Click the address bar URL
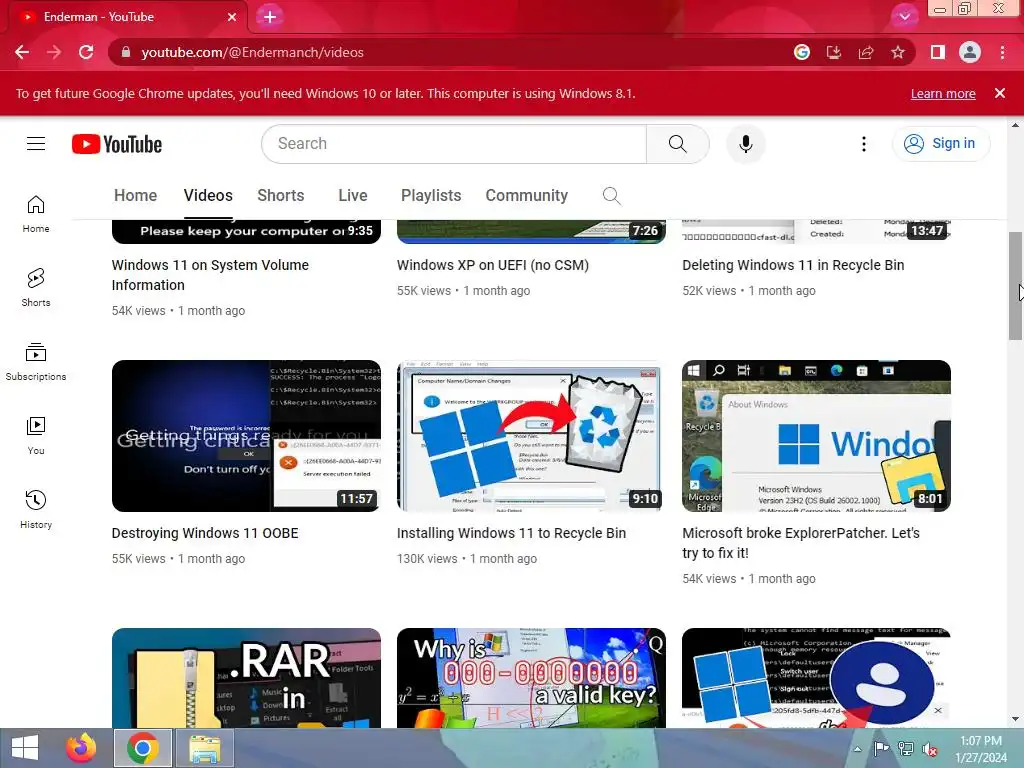 coord(252,52)
